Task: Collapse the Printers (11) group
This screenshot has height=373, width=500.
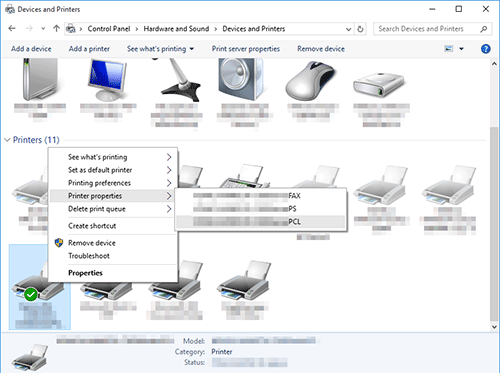Action: [7, 140]
